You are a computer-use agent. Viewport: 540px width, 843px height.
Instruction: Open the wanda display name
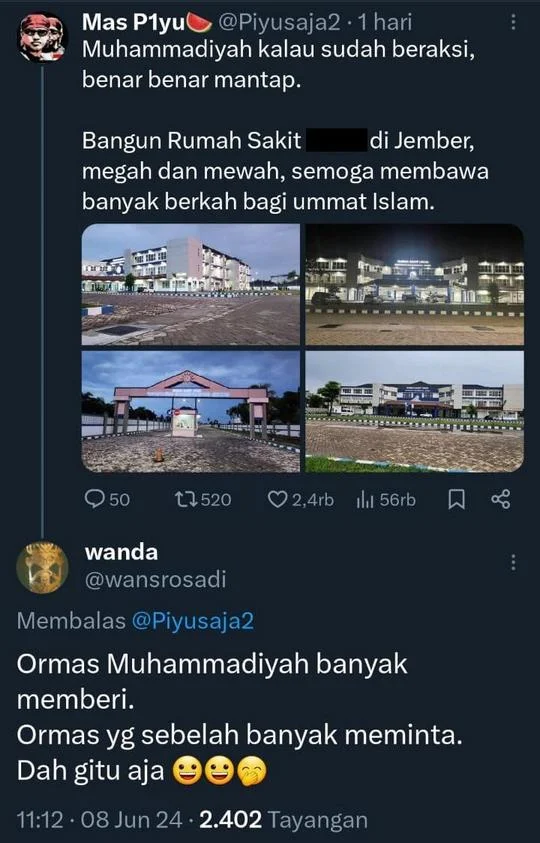[122, 552]
